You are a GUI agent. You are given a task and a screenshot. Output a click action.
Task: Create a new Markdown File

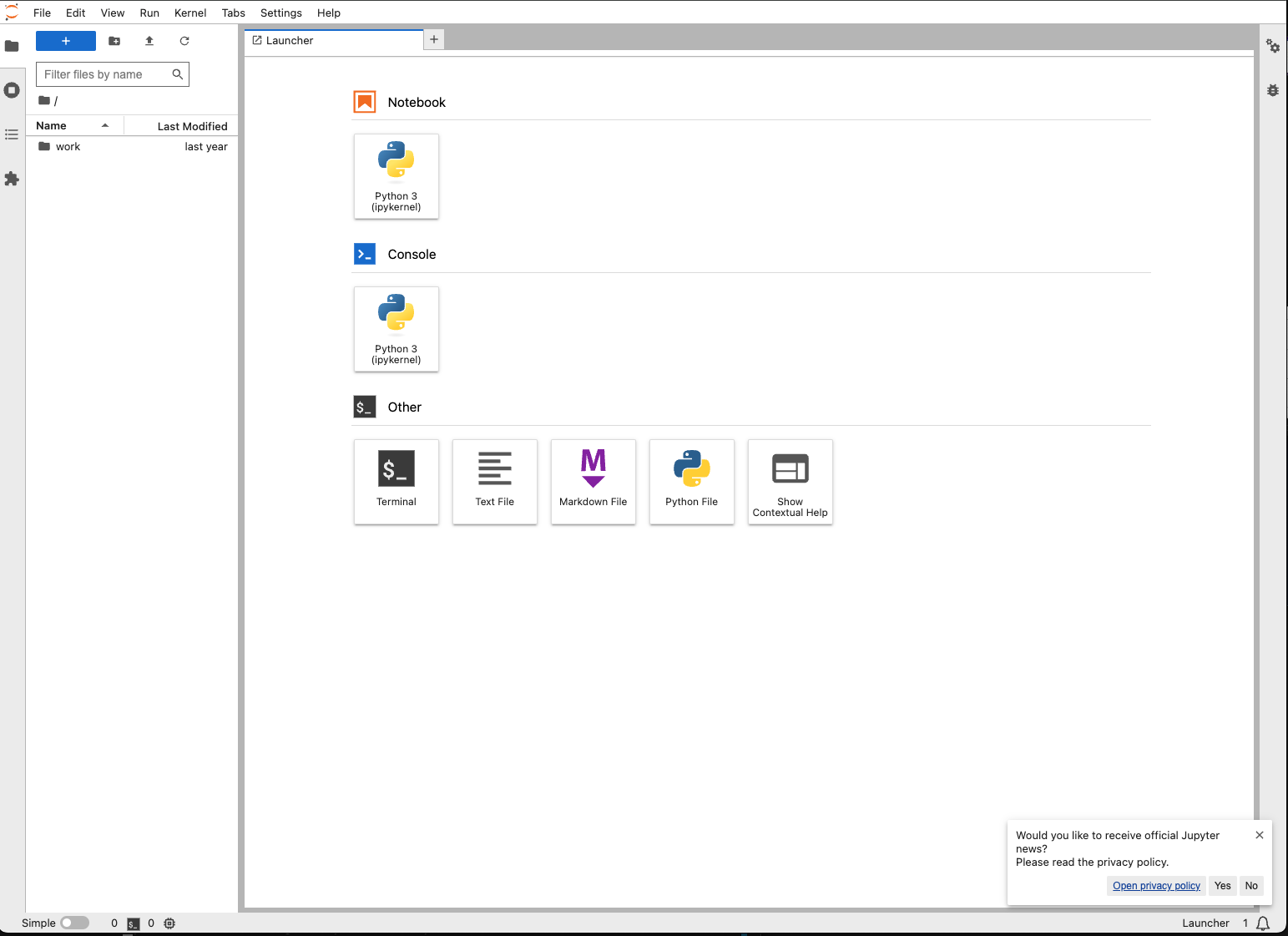pos(593,482)
